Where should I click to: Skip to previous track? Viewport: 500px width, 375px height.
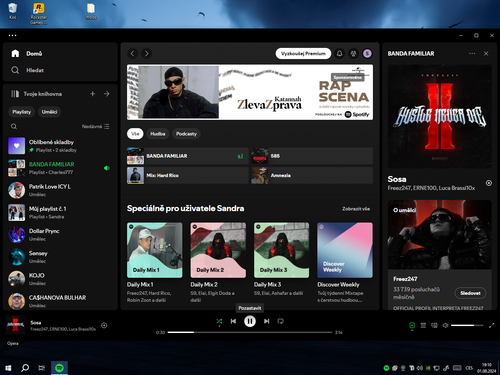(233, 321)
